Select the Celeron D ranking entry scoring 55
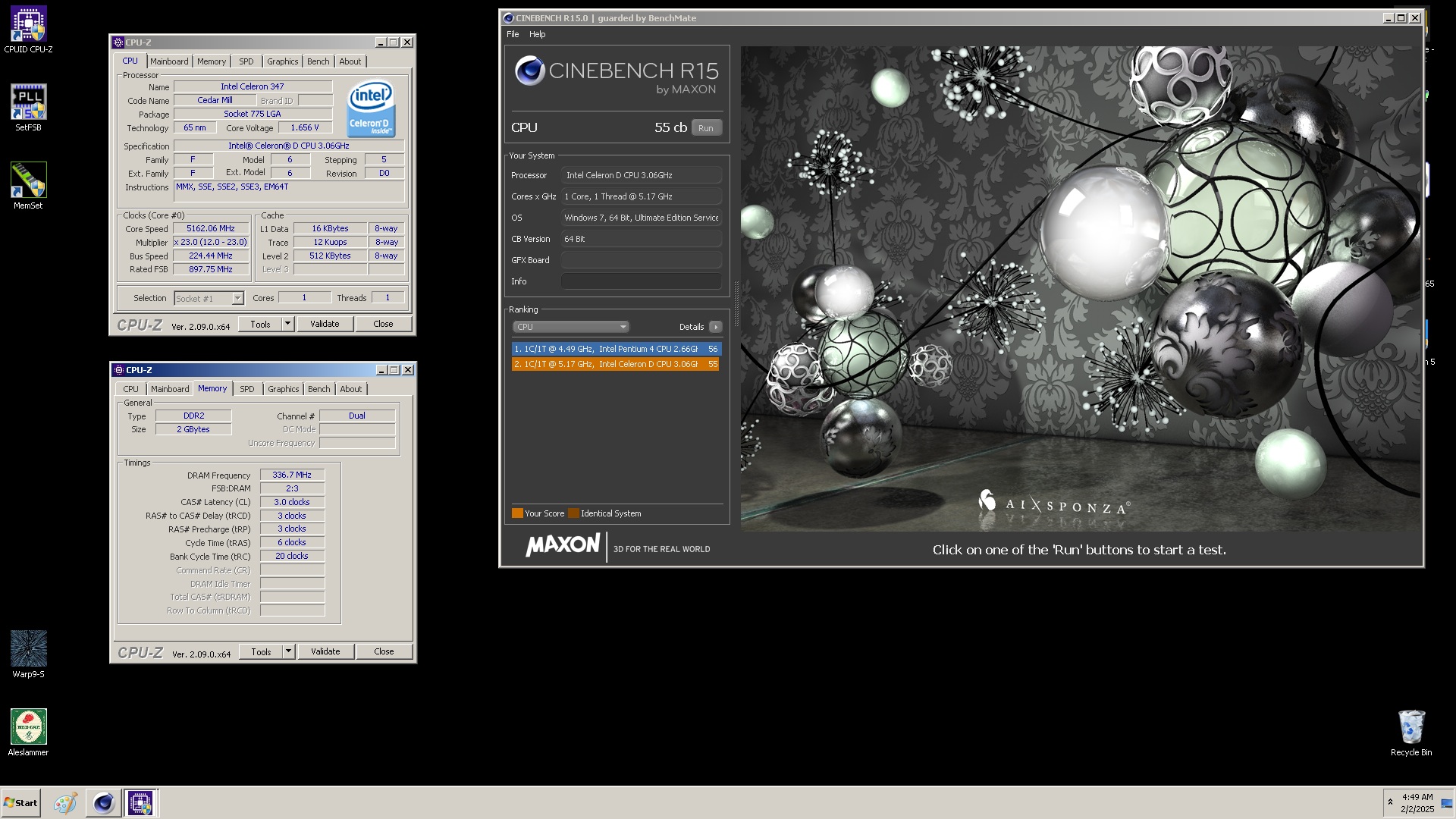The width and height of the screenshot is (1456, 819). 616,364
